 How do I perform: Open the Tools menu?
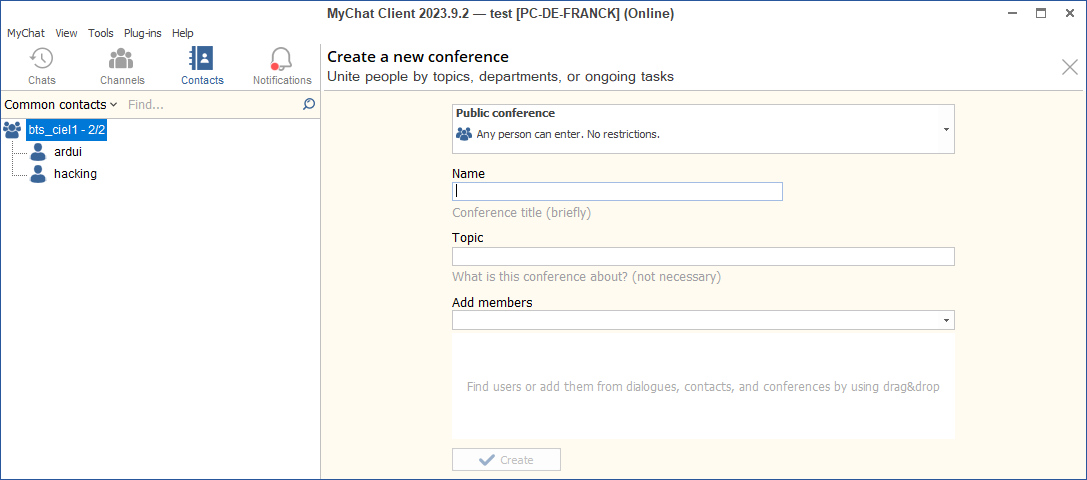[x=101, y=33]
